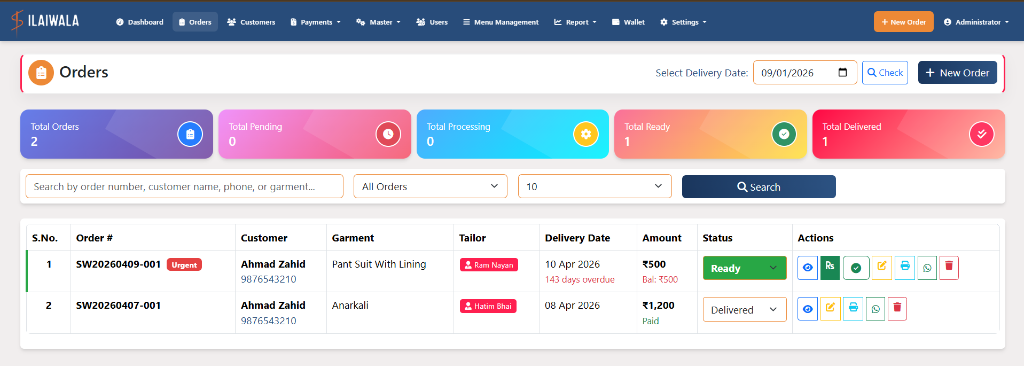Send WhatsApp message for order SW20260409-001
The height and width of the screenshot is (366, 1024).
click(927, 268)
